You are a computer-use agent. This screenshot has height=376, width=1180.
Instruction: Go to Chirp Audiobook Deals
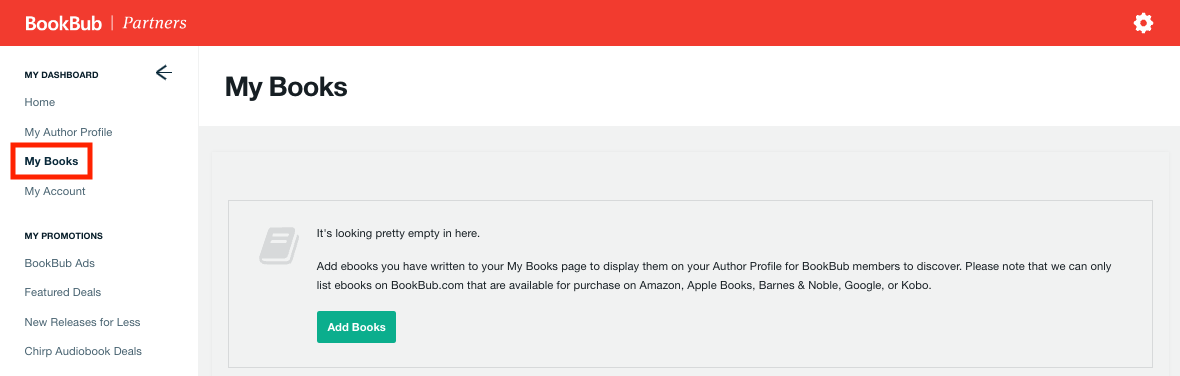tap(83, 351)
